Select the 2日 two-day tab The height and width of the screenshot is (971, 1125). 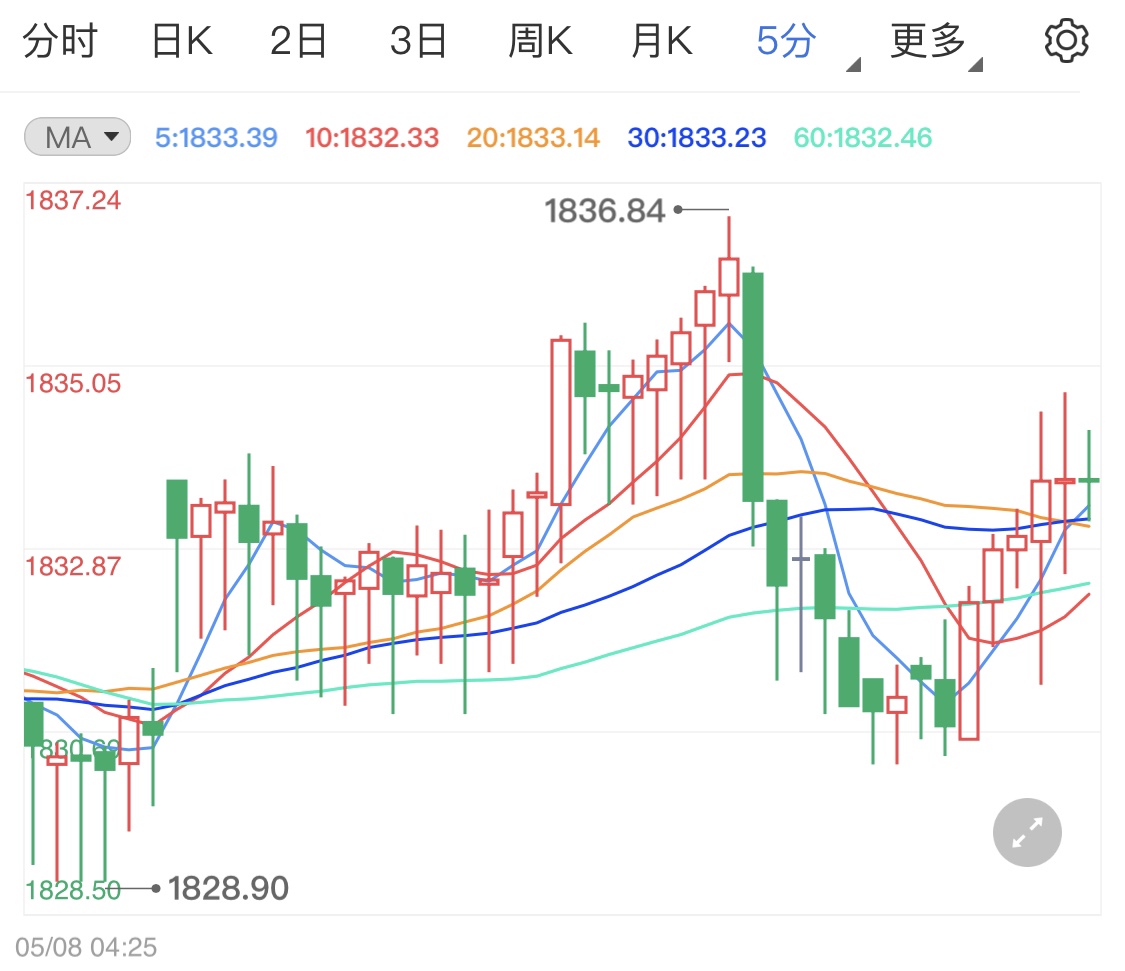coord(298,41)
